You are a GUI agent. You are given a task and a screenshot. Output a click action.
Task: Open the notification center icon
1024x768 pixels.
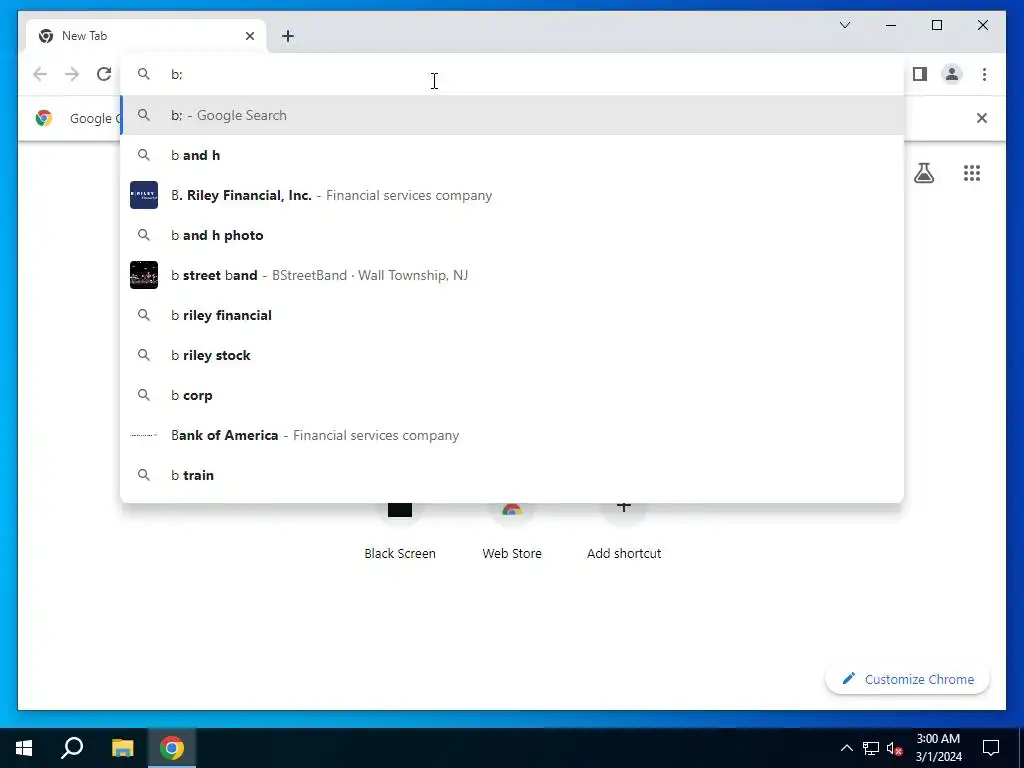coord(991,748)
